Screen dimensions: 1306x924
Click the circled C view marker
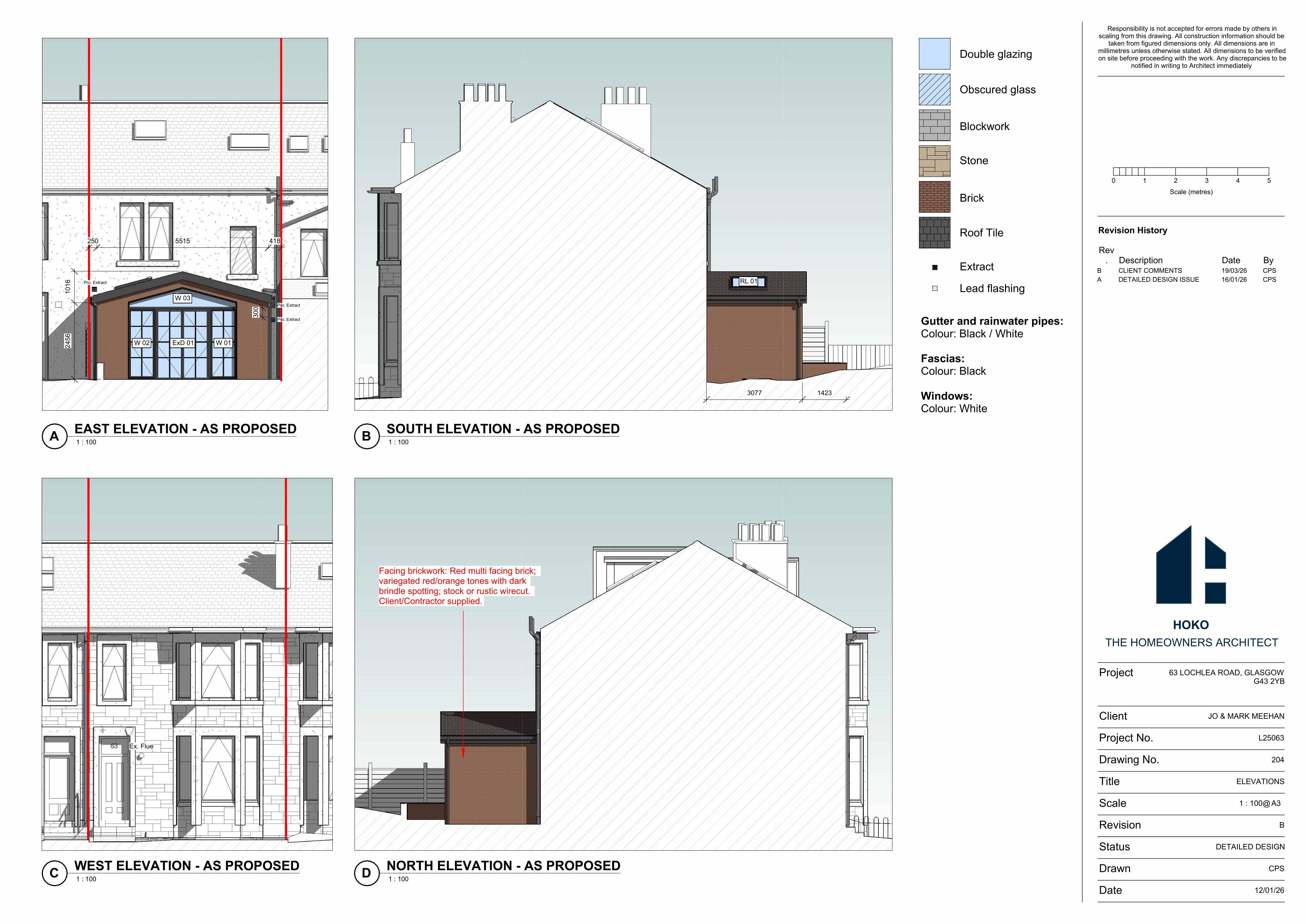pos(55,873)
